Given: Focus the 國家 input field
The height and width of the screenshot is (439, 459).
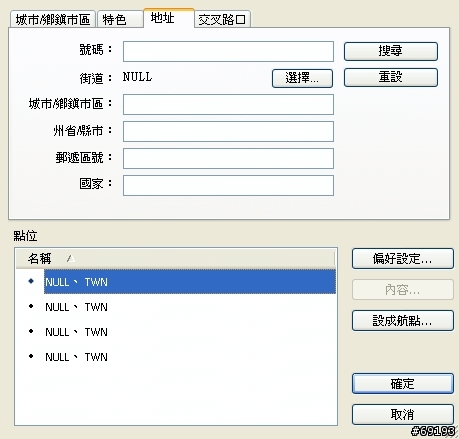Looking at the screenshot, I should [x=228, y=185].
